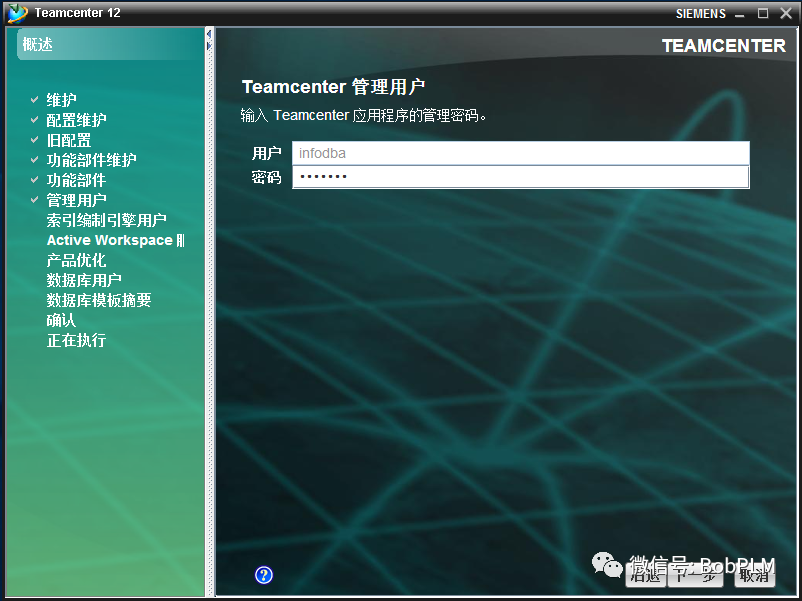Maximize the Teamcenter 12 window

763,13
